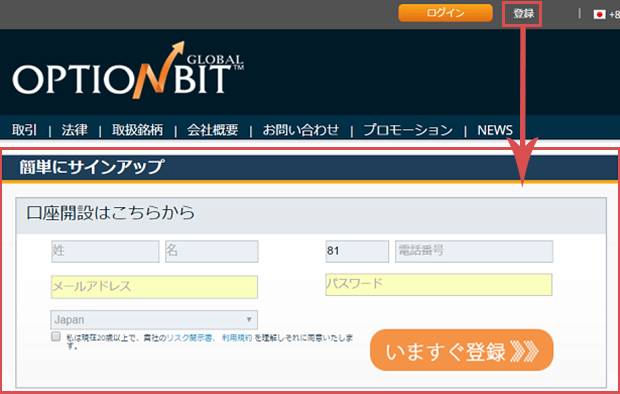
Task: Expand the Japan country dropdown
Action: (x=154, y=320)
